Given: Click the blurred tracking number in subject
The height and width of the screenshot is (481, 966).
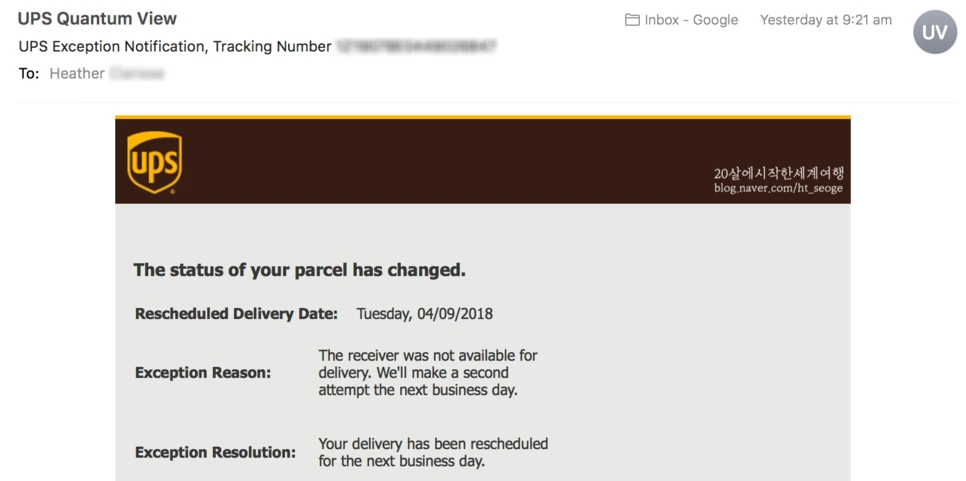Looking at the screenshot, I should coord(416,46).
